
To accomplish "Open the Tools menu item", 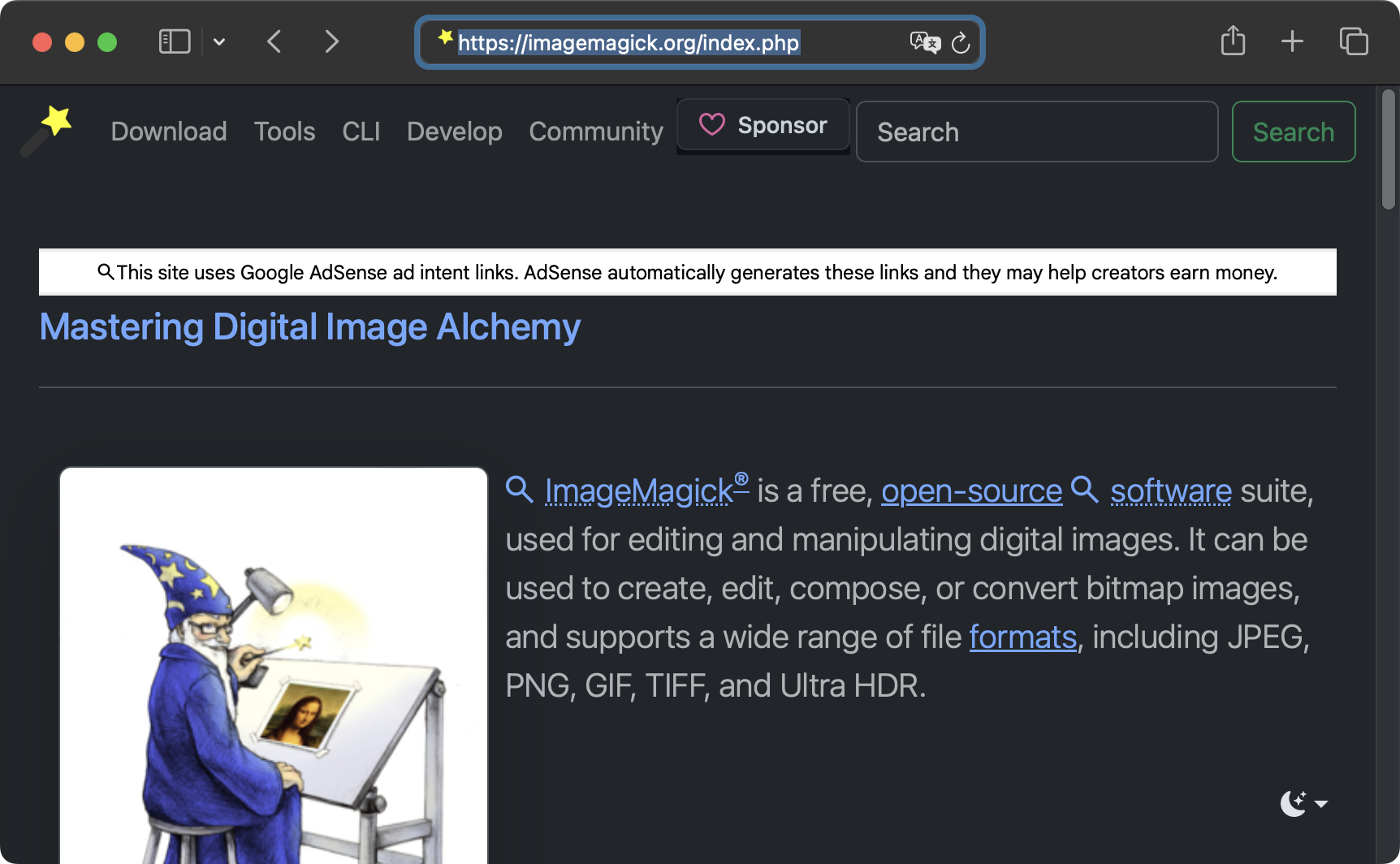I will click(x=284, y=132).
